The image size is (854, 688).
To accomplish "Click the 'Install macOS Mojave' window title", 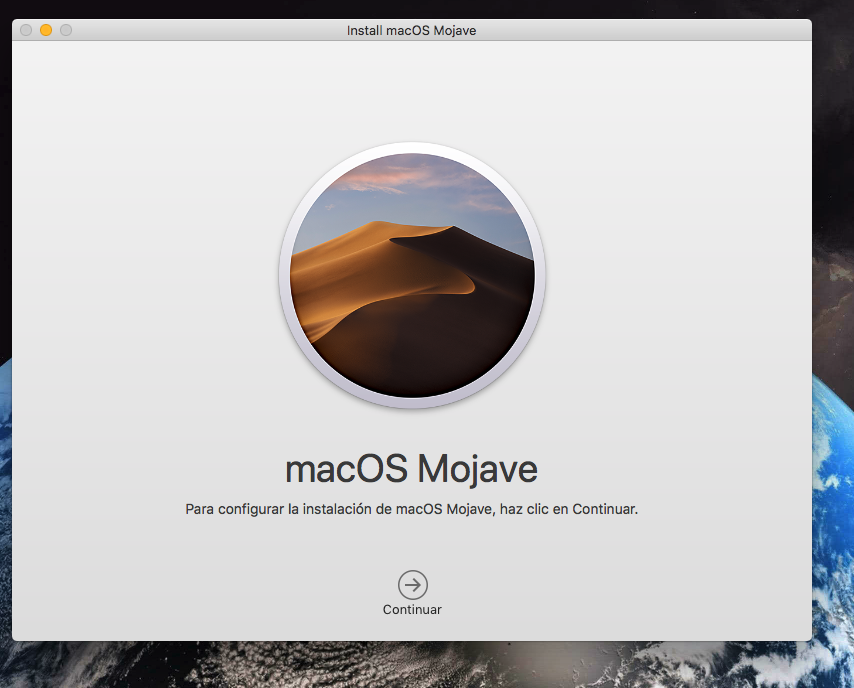I will (411, 31).
